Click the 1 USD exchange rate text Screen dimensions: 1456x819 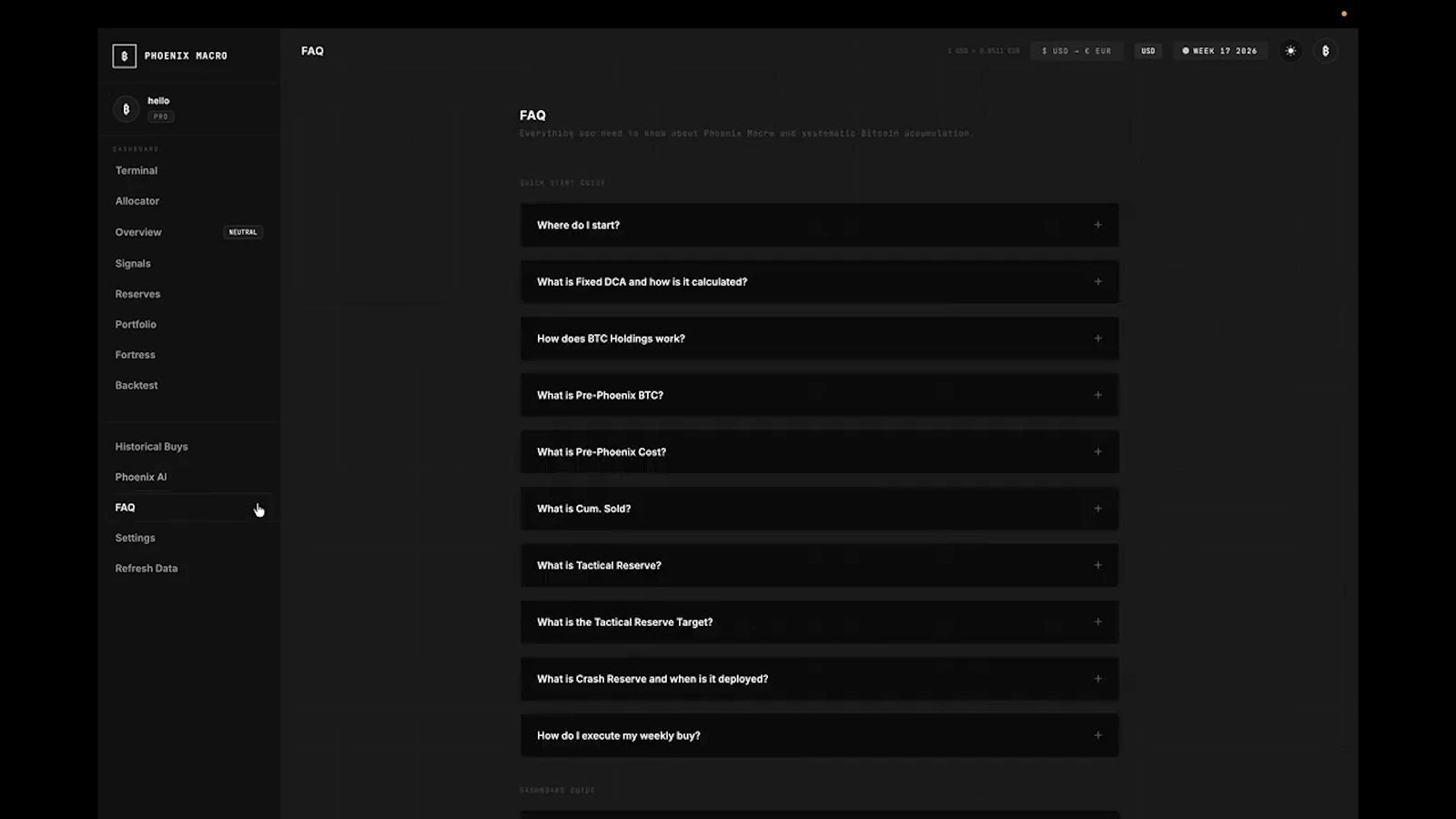click(983, 51)
